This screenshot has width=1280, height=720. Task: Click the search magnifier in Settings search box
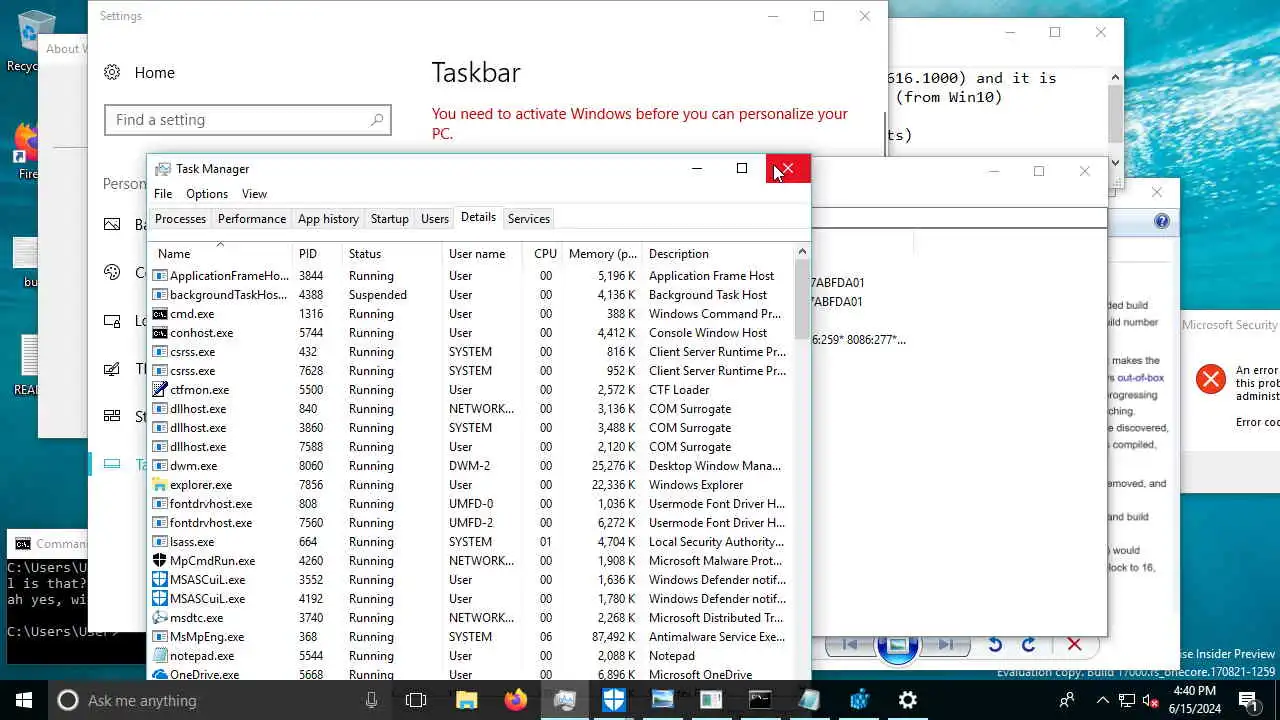tap(377, 120)
